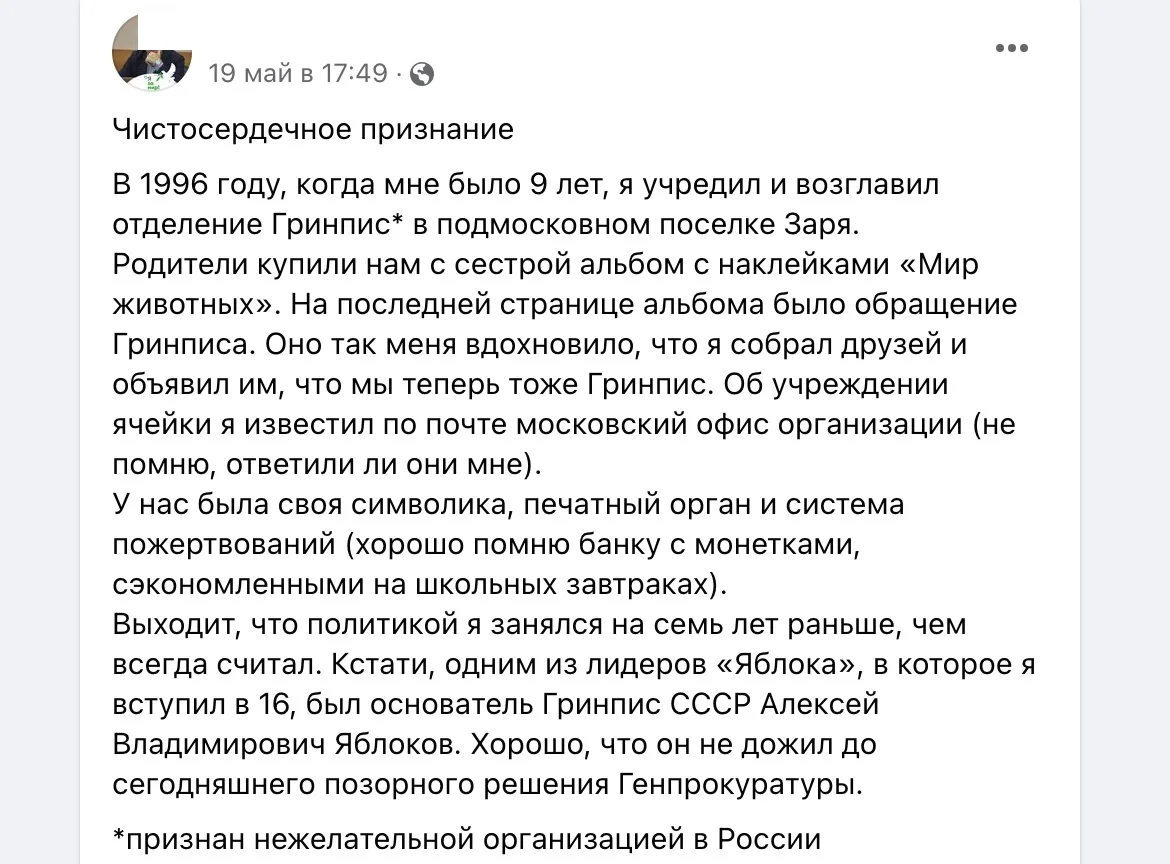This screenshot has height=864, width=1170.
Task: Open the post author's profile picture
Action: (x=153, y=54)
